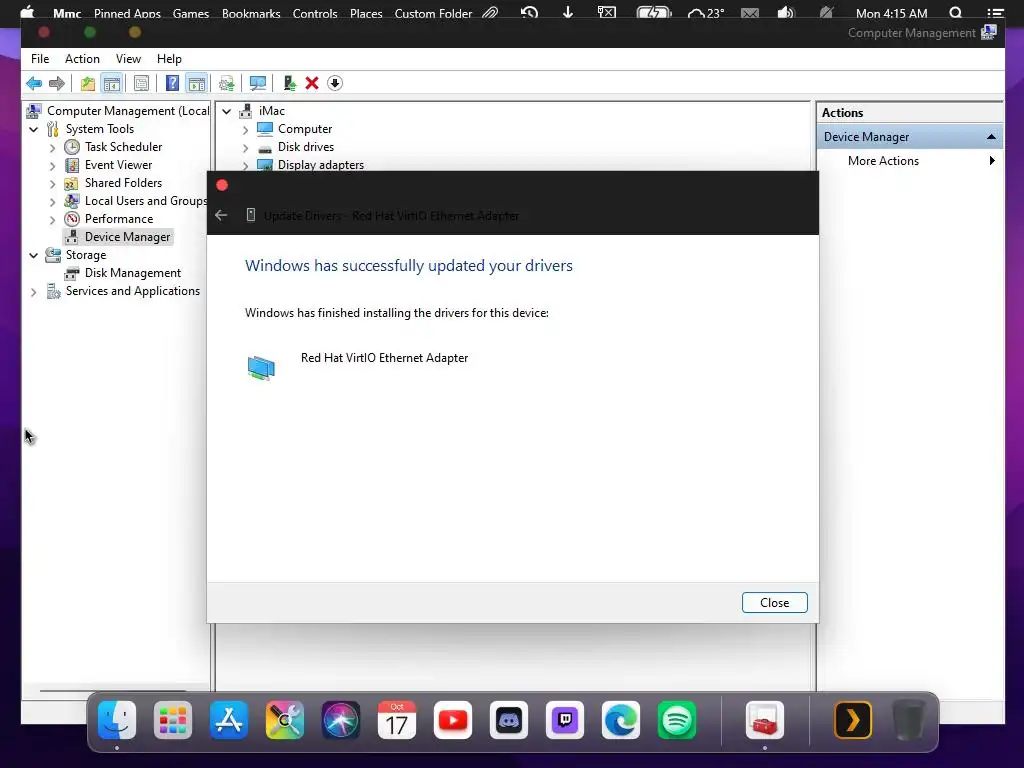The height and width of the screenshot is (768, 1024).
Task: Click the Forward arrow in the toolbar
Action: point(57,83)
